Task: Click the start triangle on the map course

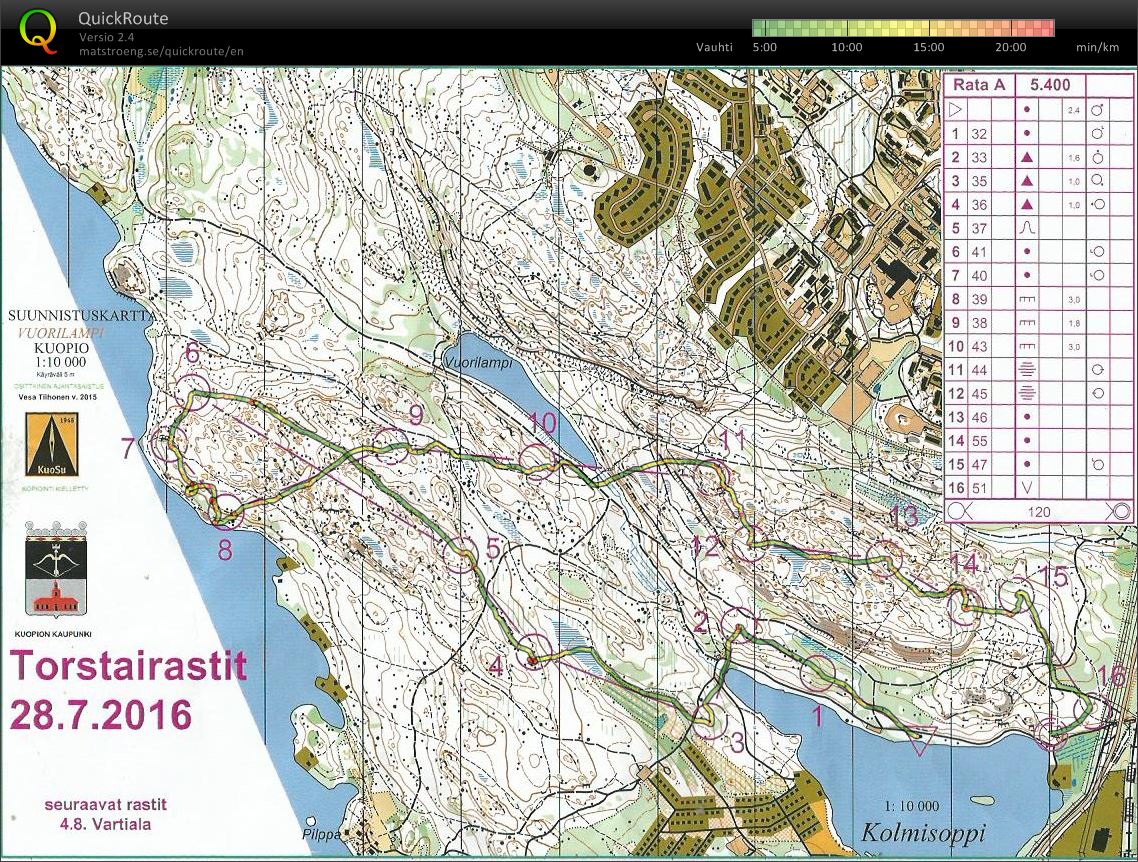Action: pos(922,742)
